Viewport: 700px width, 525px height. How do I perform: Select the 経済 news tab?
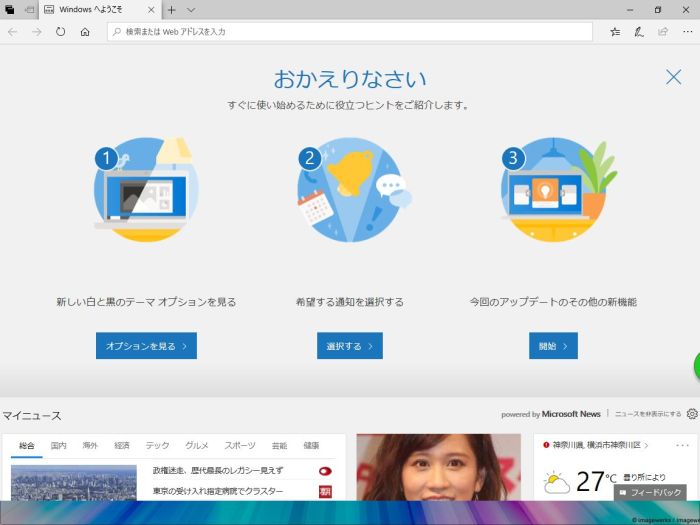pos(122,445)
